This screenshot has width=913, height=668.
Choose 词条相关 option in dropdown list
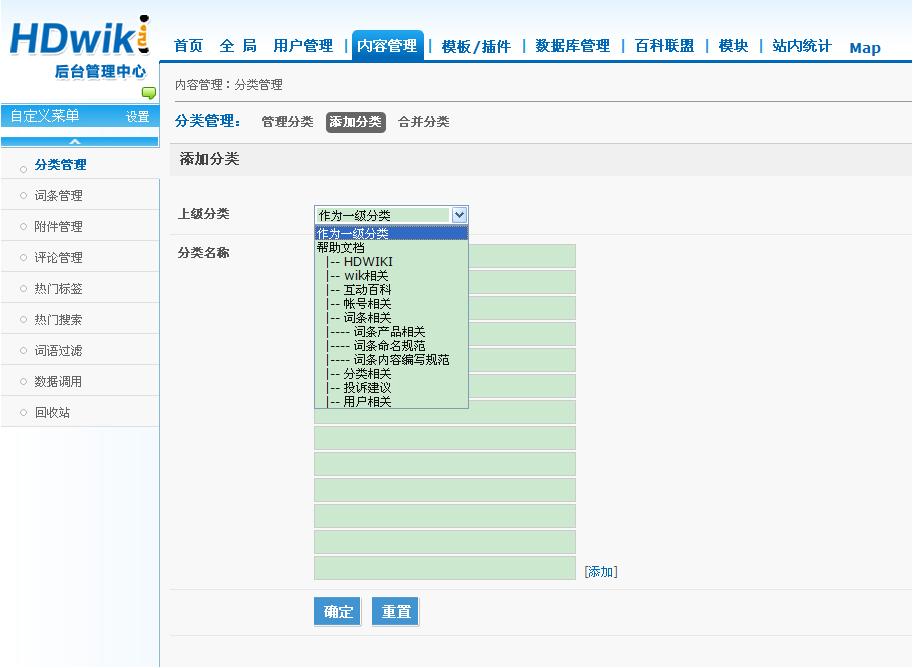(x=391, y=317)
